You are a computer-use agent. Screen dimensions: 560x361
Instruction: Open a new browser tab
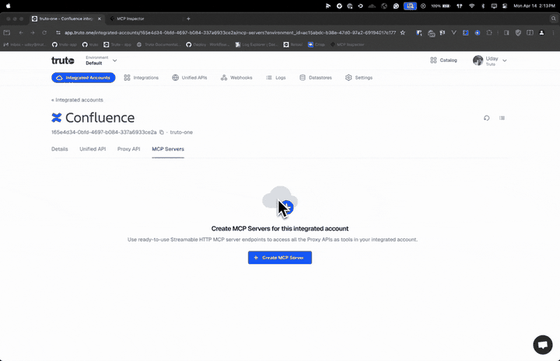(189, 19)
